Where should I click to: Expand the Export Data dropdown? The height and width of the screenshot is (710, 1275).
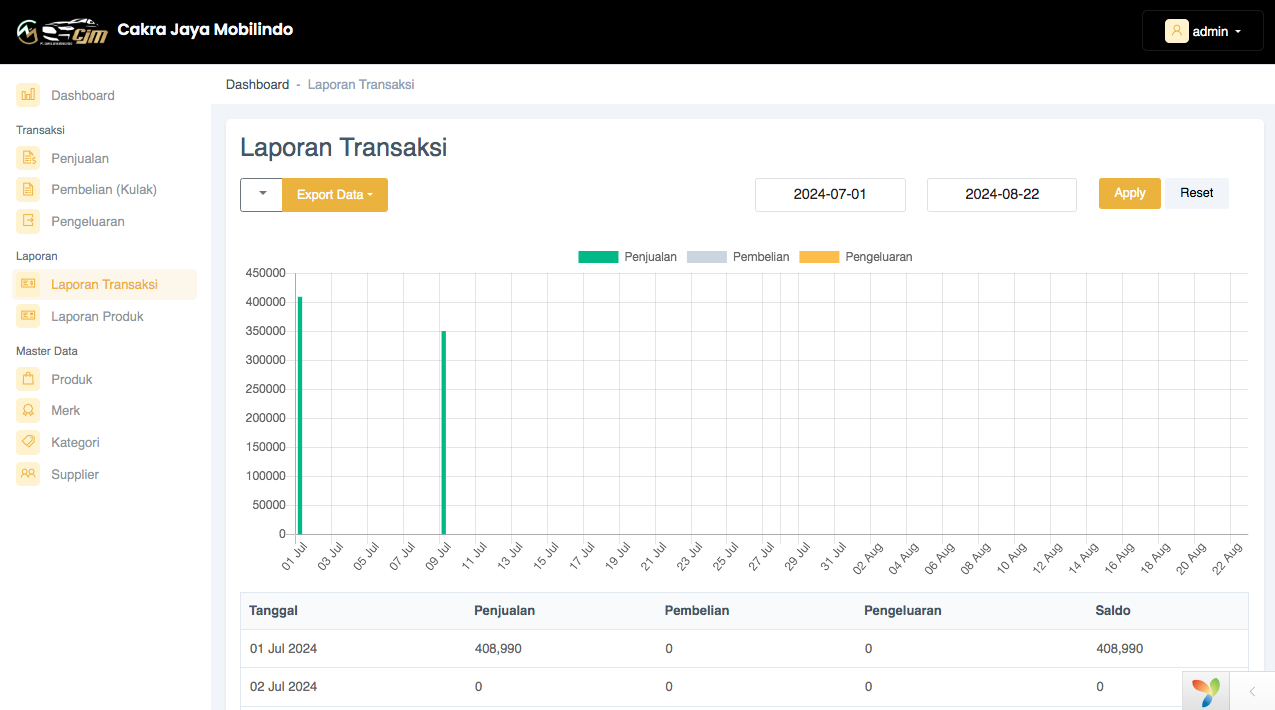click(x=335, y=195)
